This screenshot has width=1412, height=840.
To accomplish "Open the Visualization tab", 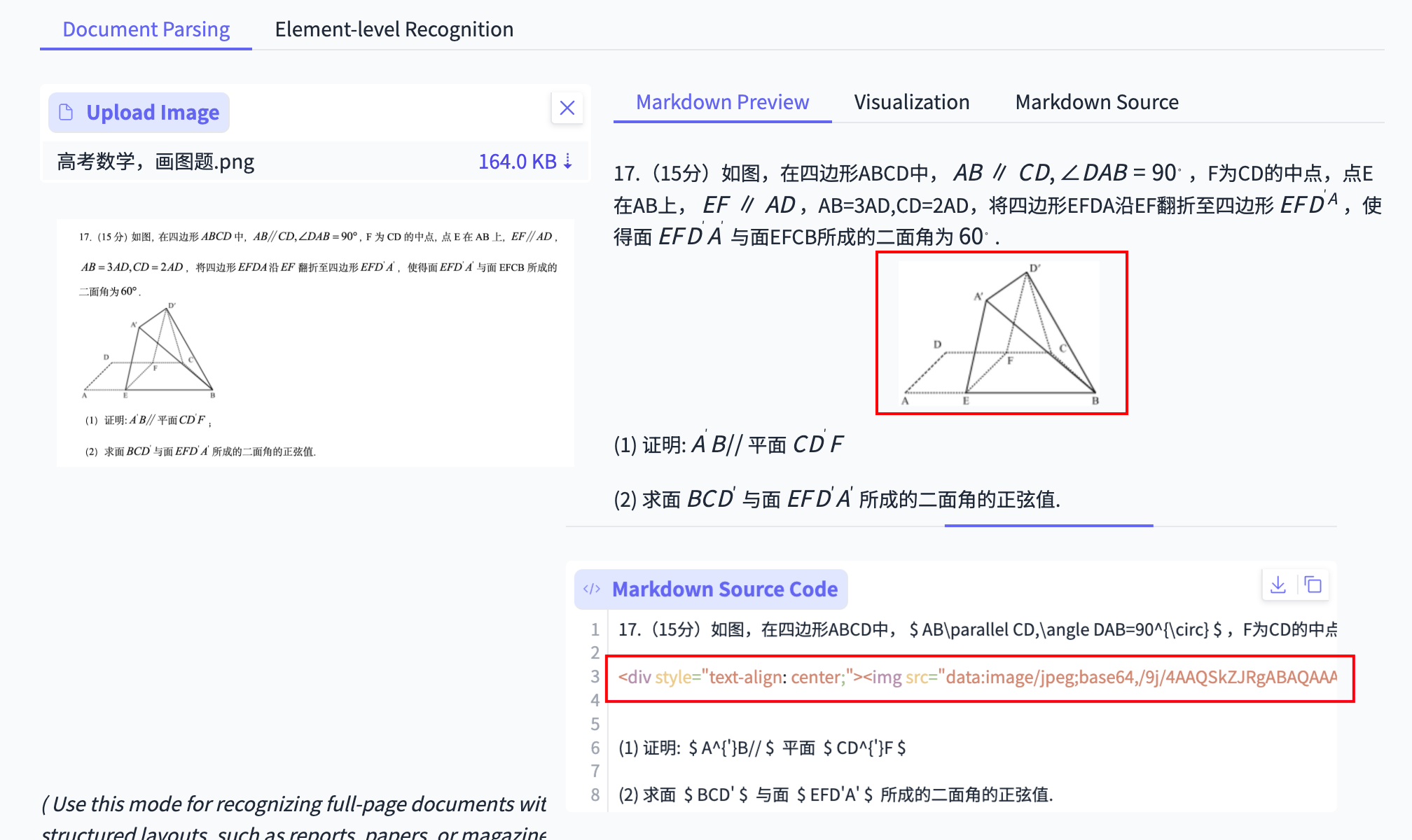I will [x=911, y=102].
